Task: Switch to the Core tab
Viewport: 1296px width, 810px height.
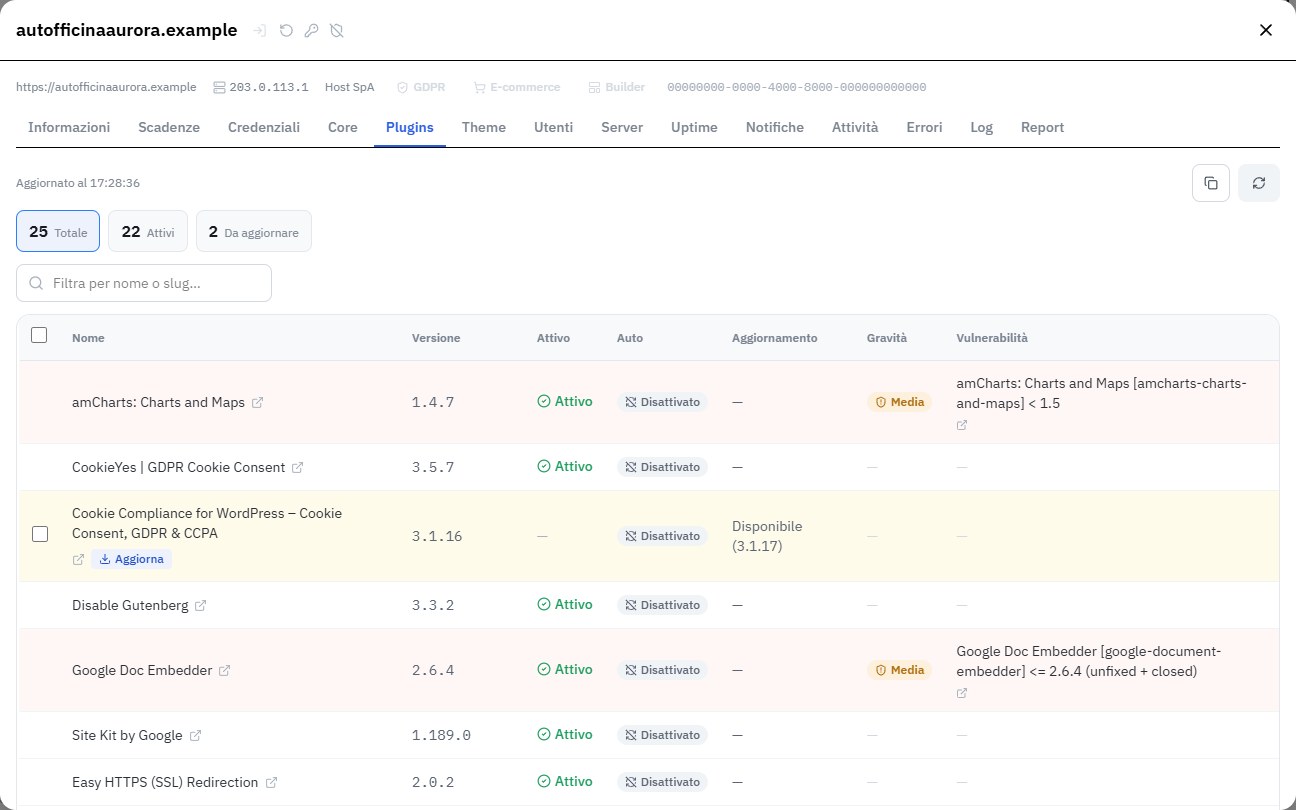Action: pyautogui.click(x=343, y=127)
